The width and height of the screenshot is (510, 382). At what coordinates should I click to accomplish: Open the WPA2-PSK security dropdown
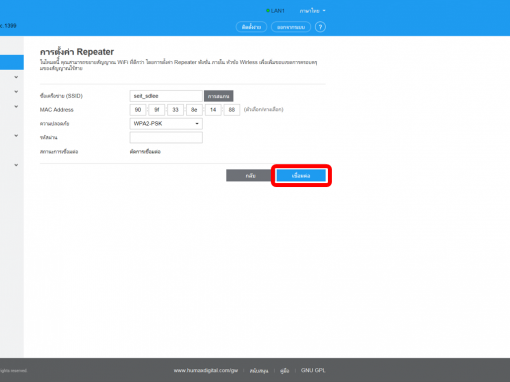(166, 124)
